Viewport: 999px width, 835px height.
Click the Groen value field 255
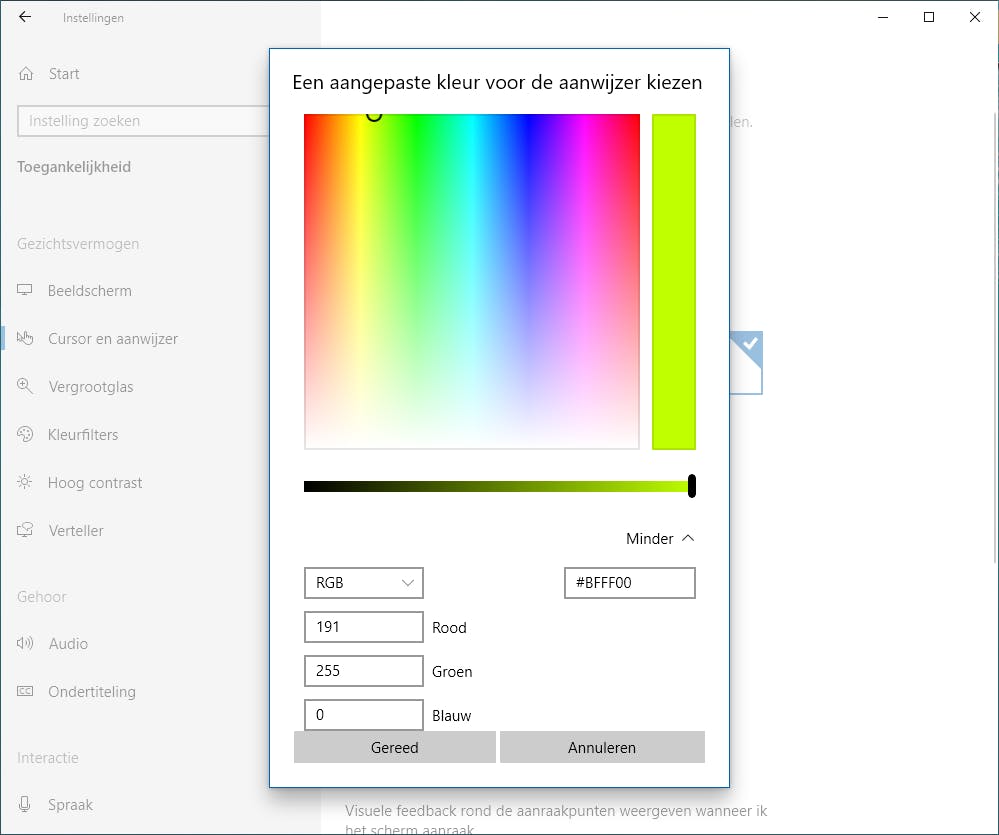[364, 671]
